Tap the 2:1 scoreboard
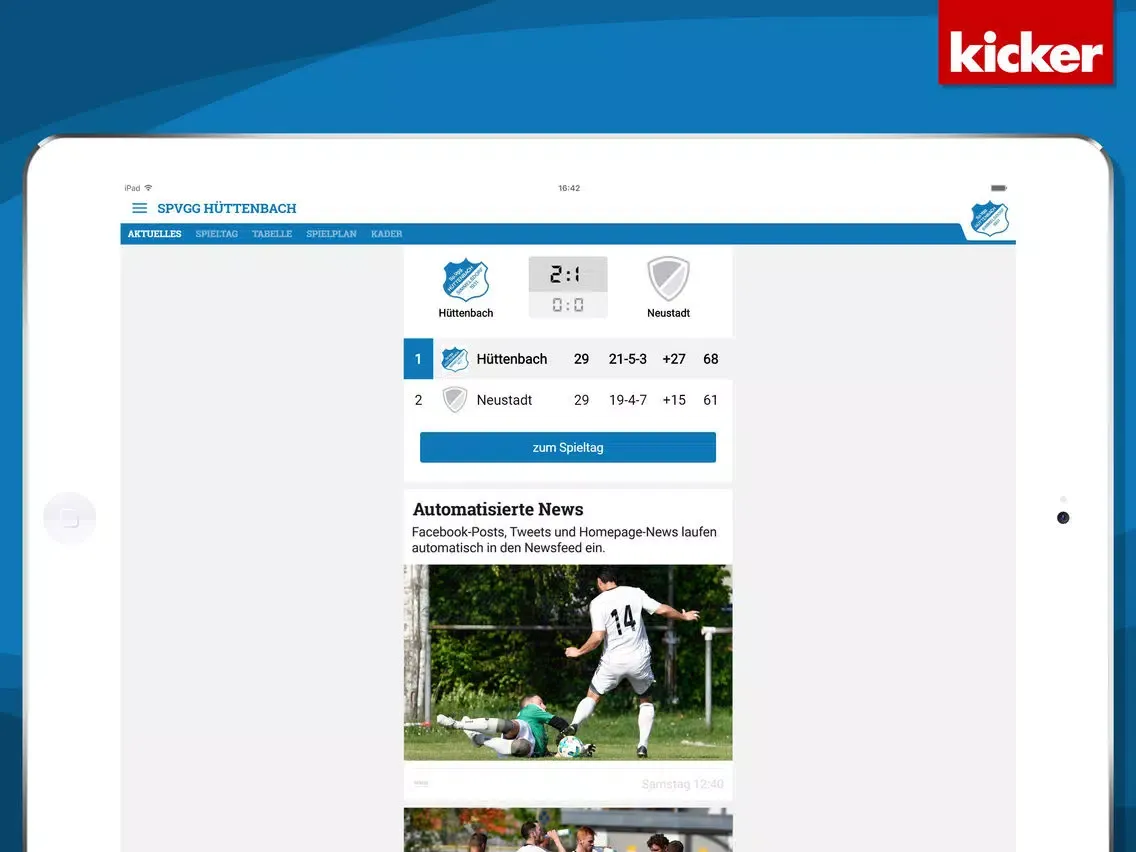This screenshot has height=852, width=1136. pos(567,275)
